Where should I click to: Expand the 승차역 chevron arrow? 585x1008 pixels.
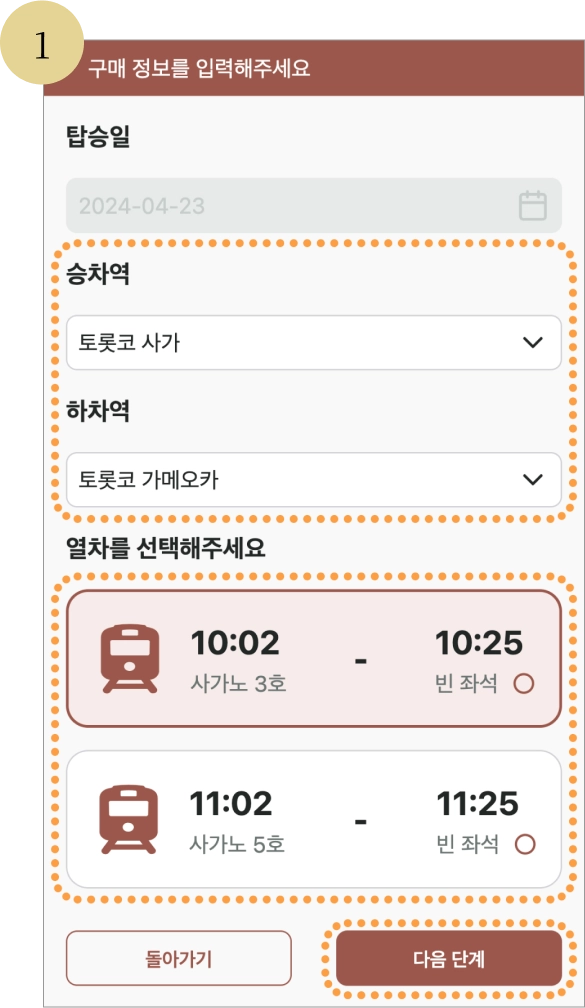[532, 343]
